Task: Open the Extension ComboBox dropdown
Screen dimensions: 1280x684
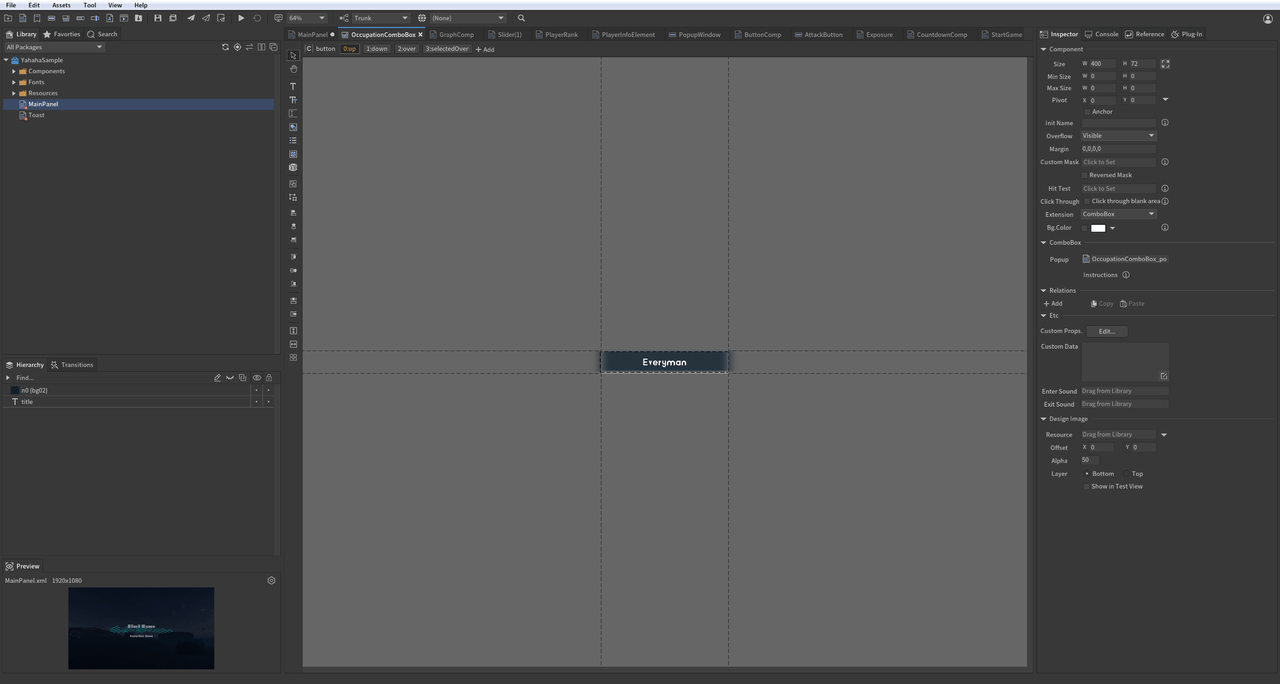Action: (1117, 214)
